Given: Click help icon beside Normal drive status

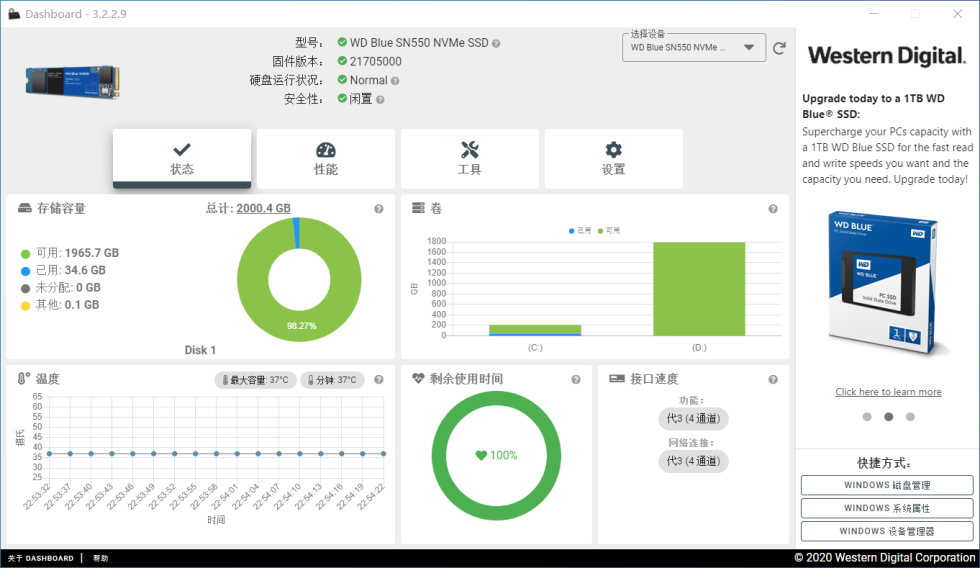Looking at the screenshot, I should click(395, 81).
